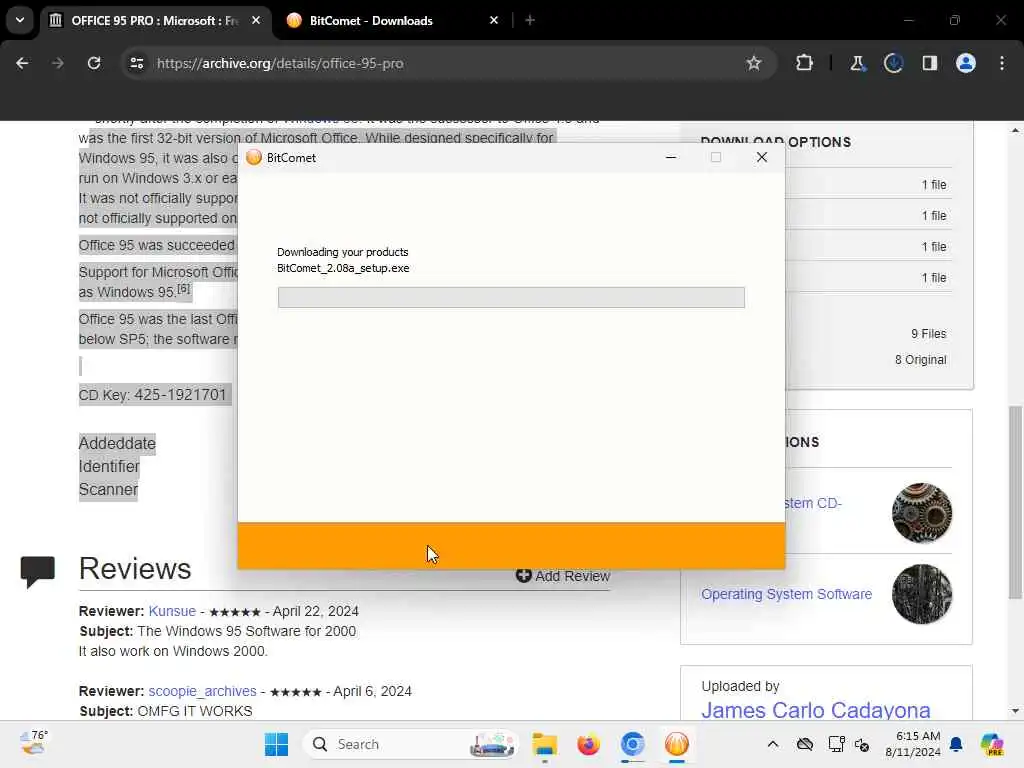Image resolution: width=1024 pixels, height=768 pixels.
Task: Open Windows Start menu
Action: [x=276, y=744]
